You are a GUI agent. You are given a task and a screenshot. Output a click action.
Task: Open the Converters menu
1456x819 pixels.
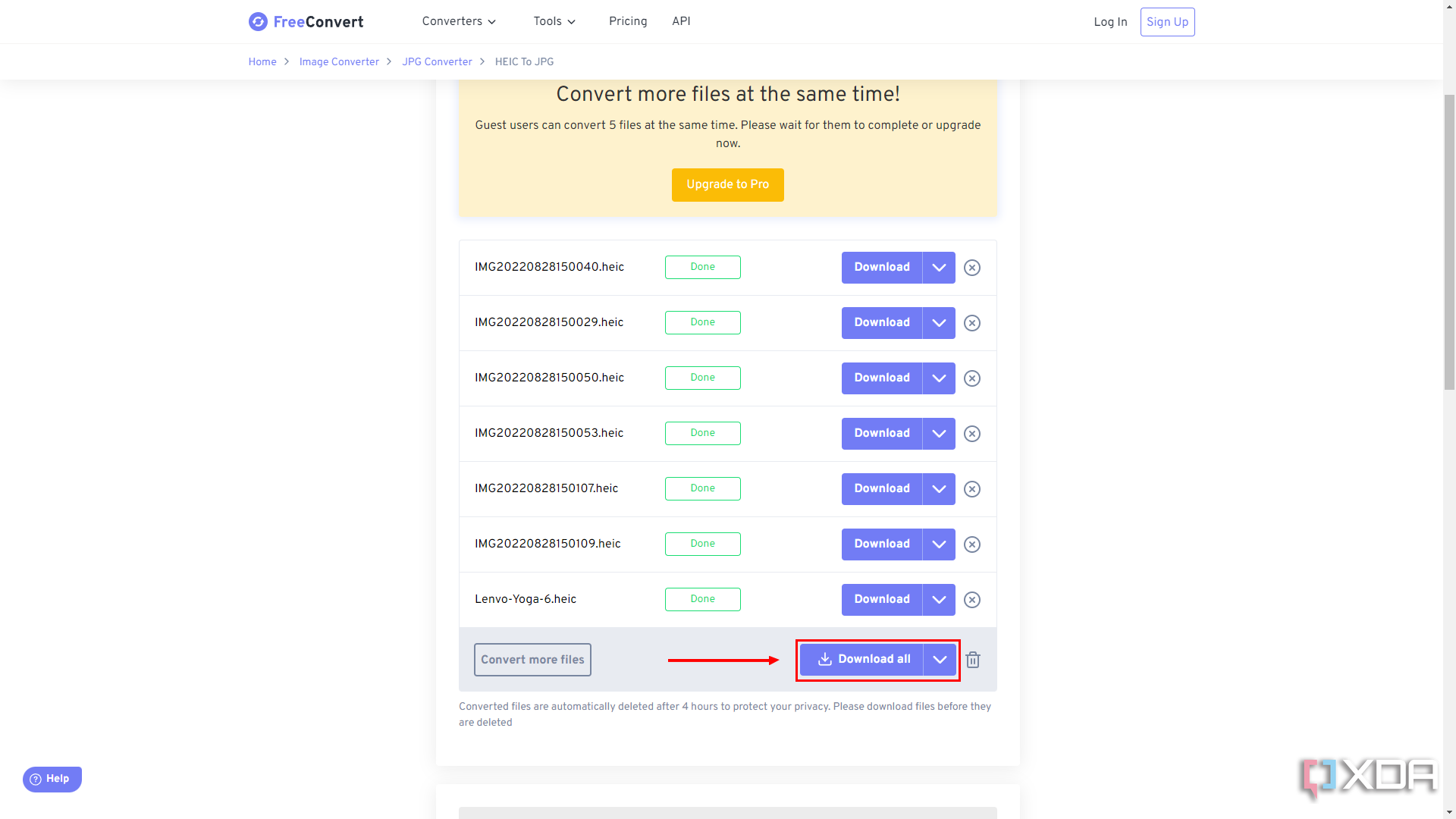[458, 21]
